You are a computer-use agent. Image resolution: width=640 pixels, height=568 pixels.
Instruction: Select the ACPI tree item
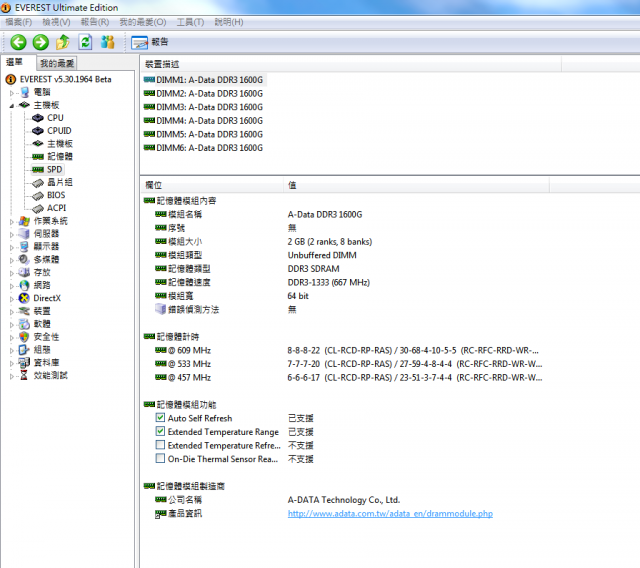pyautogui.click(x=56, y=208)
